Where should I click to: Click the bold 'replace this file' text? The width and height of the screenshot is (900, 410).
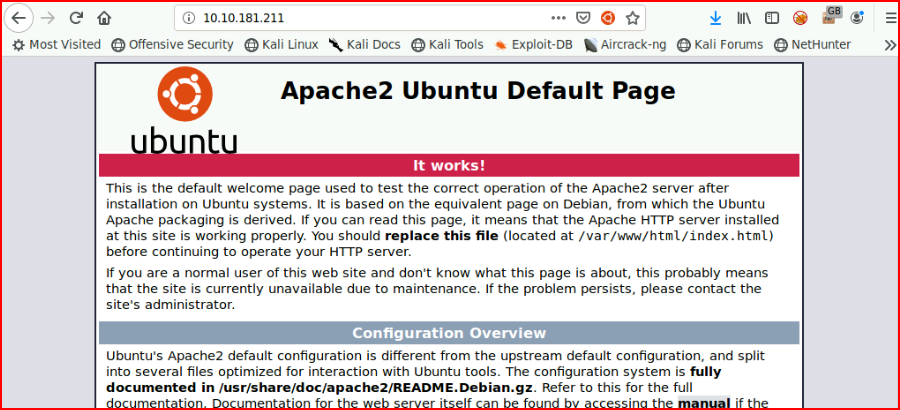click(x=441, y=236)
